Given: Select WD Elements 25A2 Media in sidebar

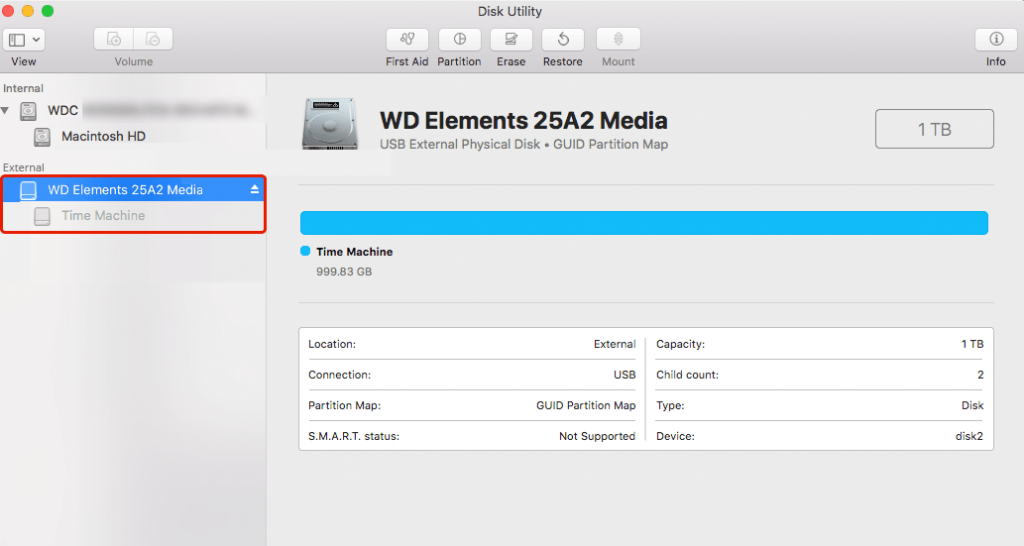Looking at the screenshot, I should coord(133,189).
